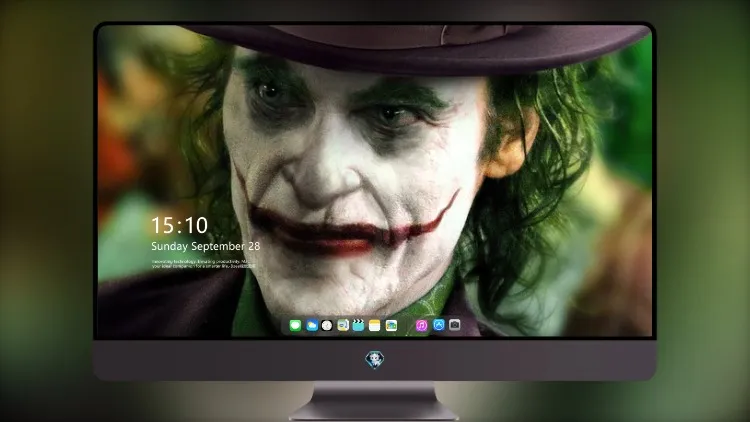Open the Photos gallery icon in dock
This screenshot has height=422, width=750.
pos(391,325)
